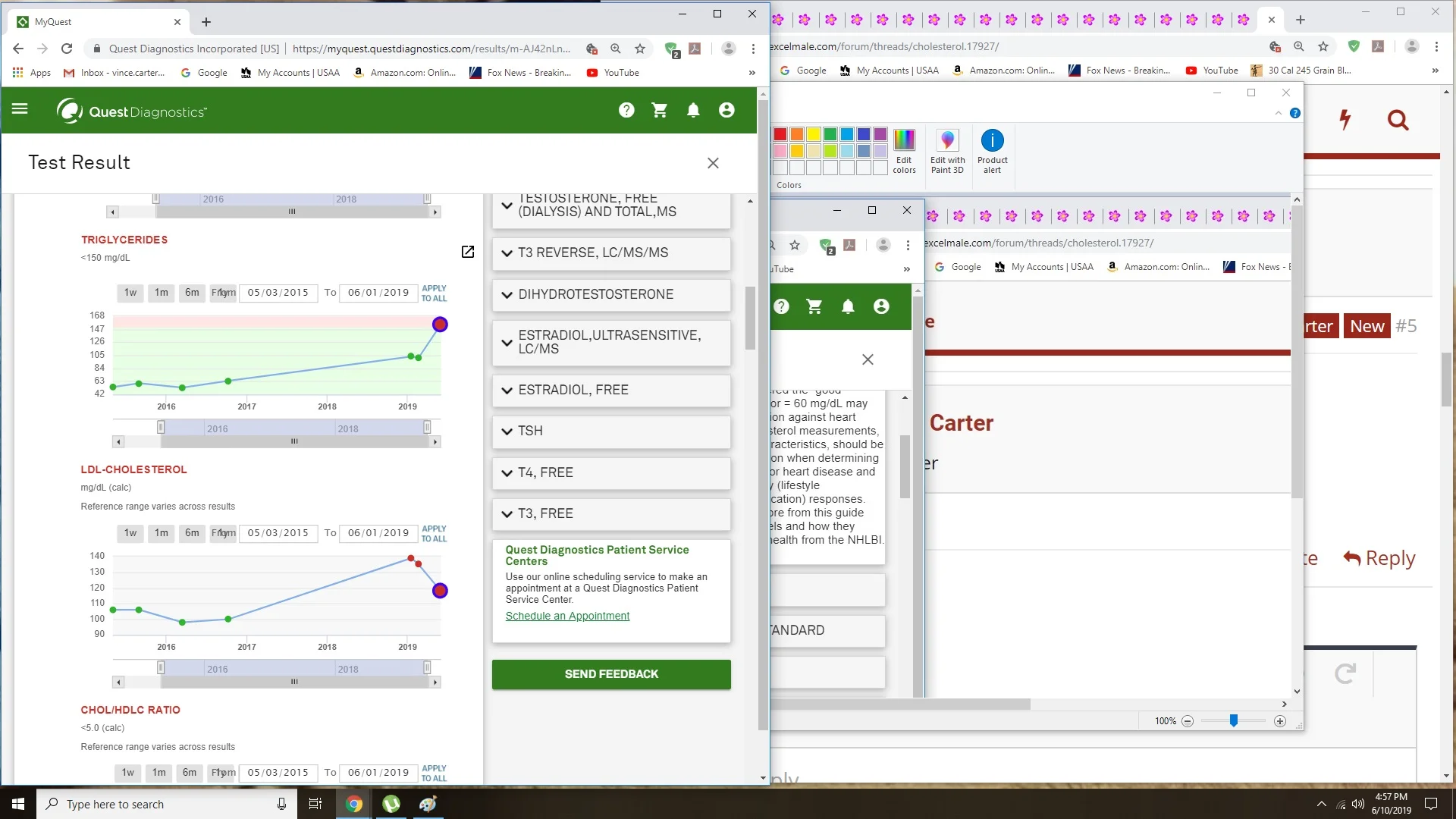Image resolution: width=1456 pixels, height=819 pixels.
Task: Open the Paint app from the taskbar
Action: (x=428, y=804)
